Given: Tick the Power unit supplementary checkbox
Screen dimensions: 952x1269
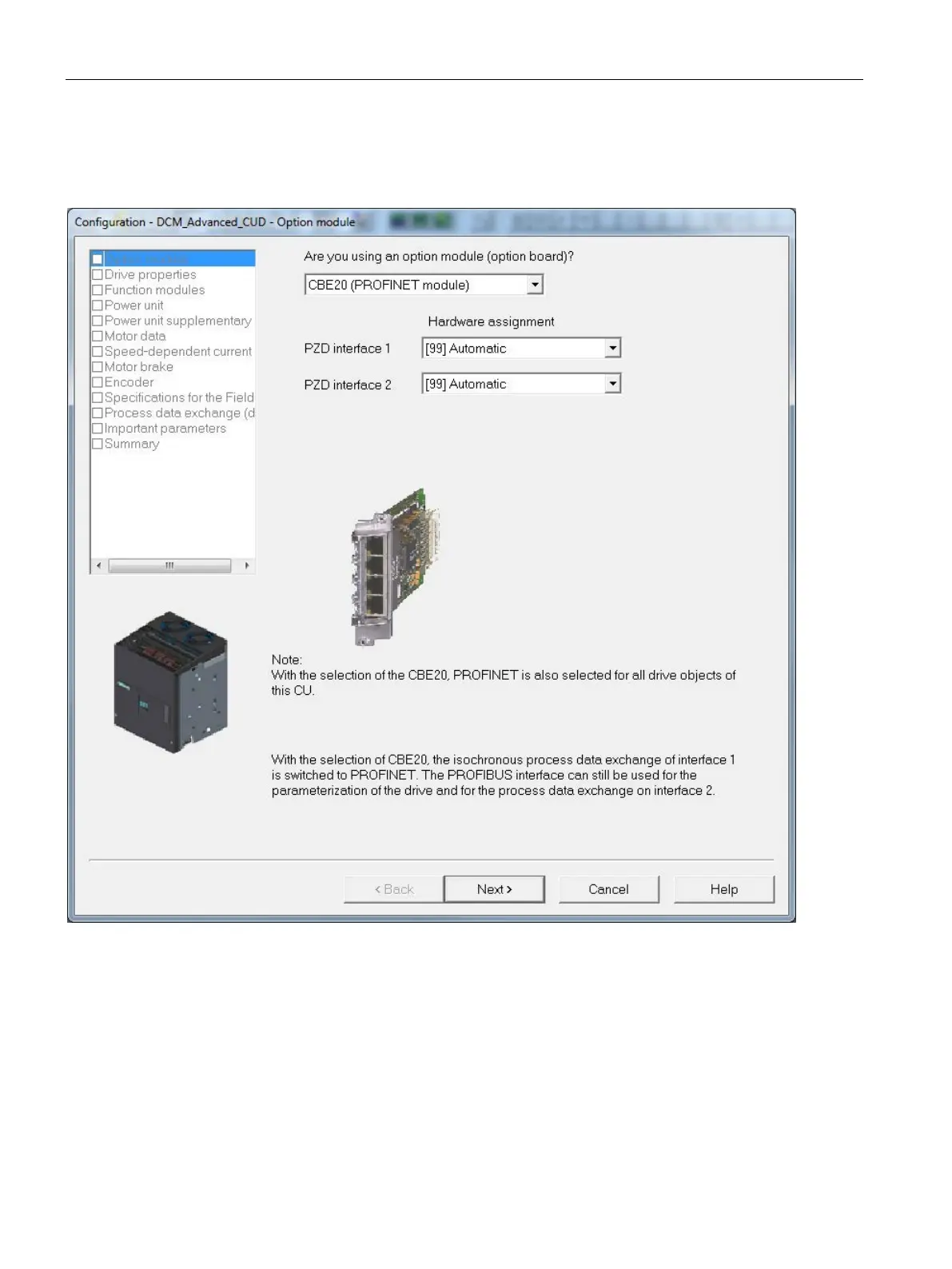Looking at the screenshot, I should (x=98, y=321).
